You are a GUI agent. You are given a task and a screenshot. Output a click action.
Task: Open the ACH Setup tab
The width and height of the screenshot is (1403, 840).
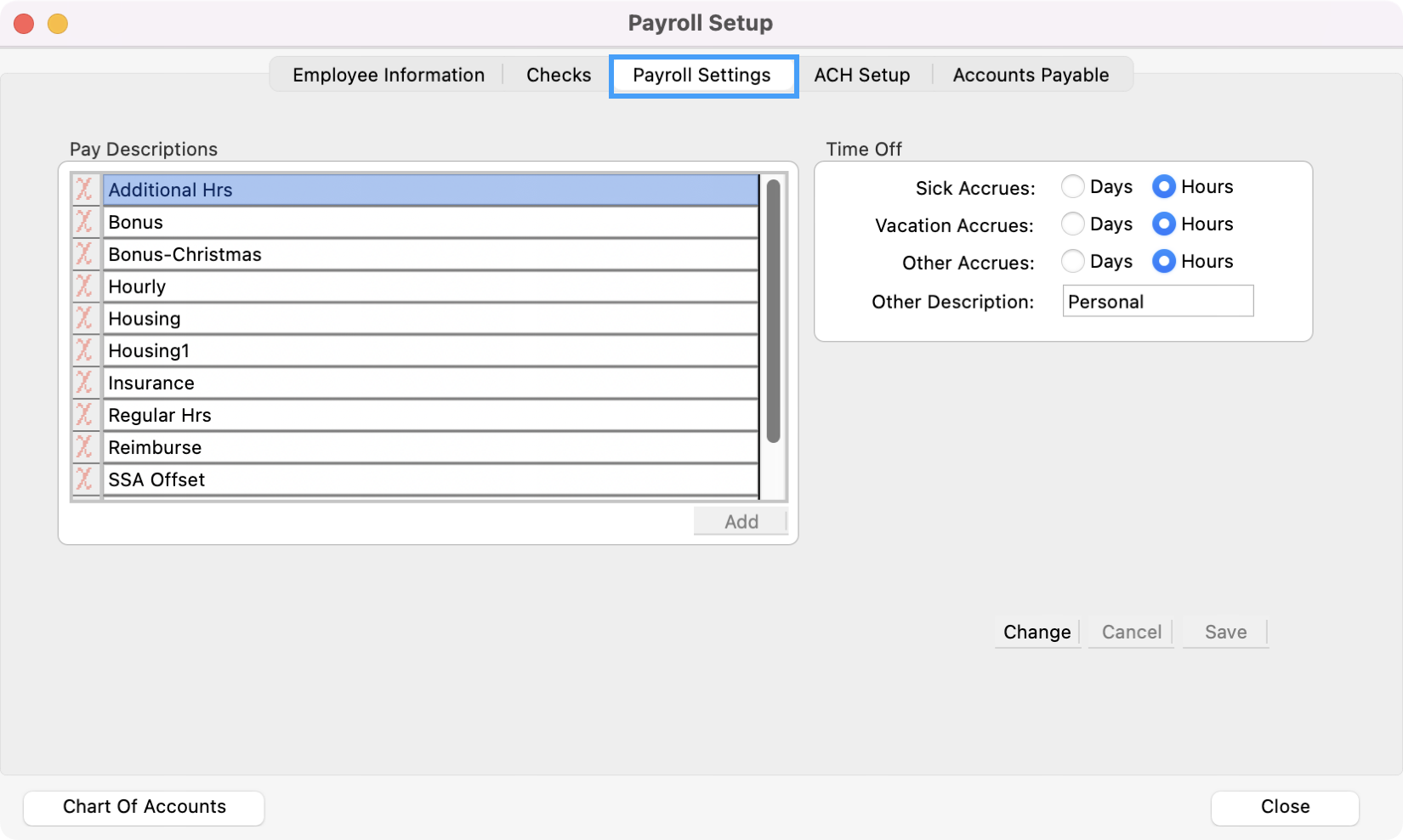click(x=861, y=75)
